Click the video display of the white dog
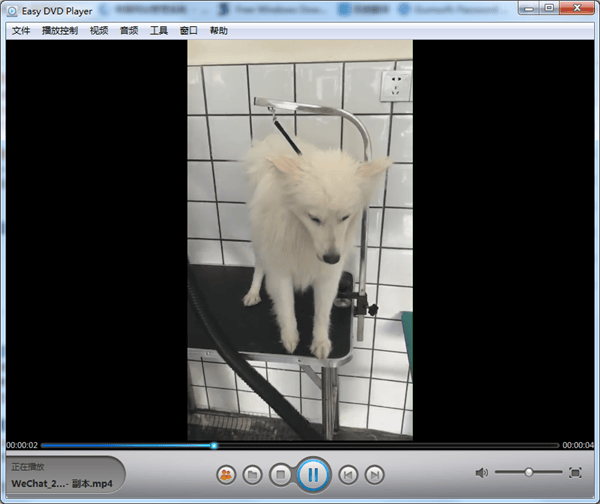 tap(300, 240)
